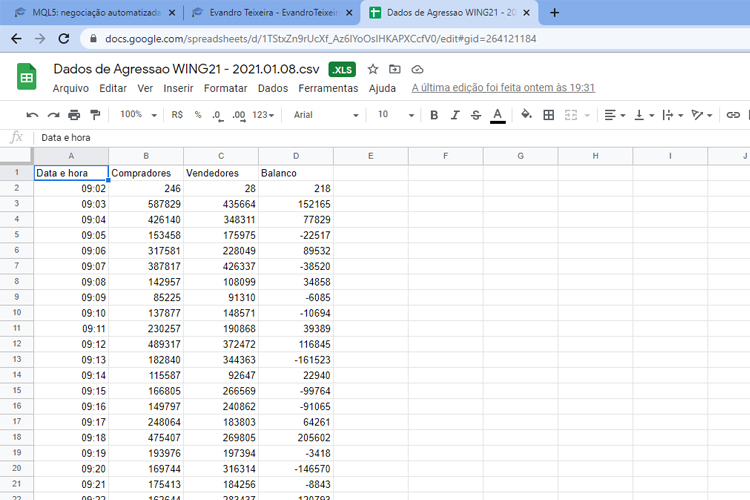Click the .XLS file type badge
This screenshot has width=750, height=500.
(x=342, y=70)
